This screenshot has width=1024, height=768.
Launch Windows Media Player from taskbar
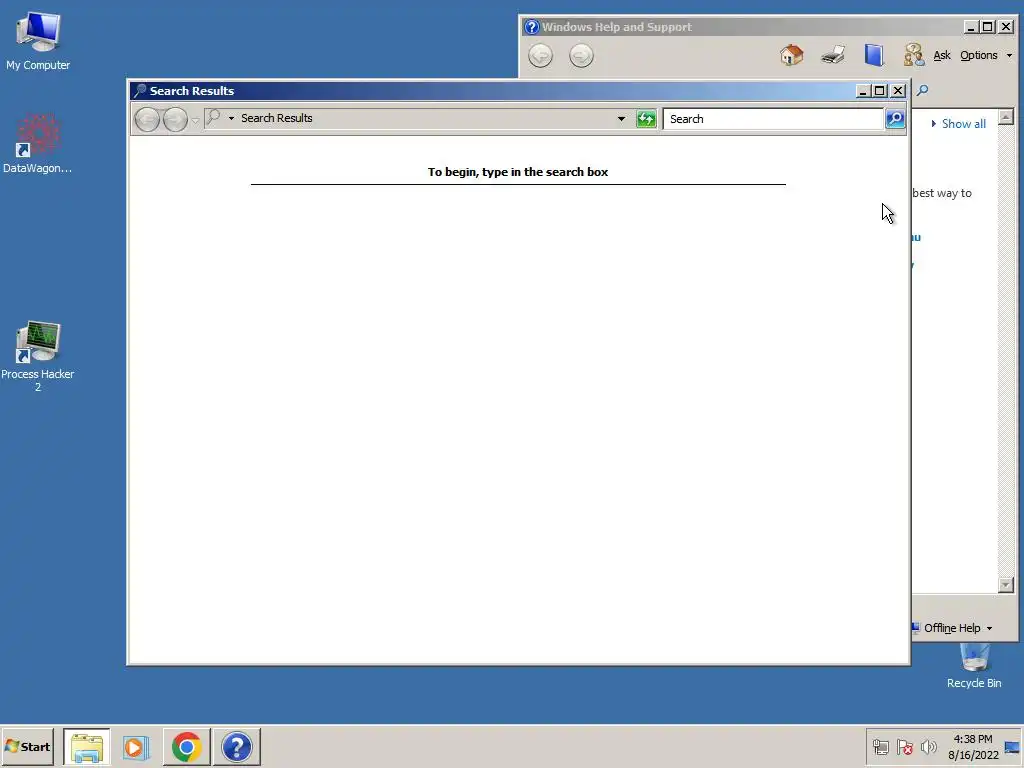pos(136,746)
